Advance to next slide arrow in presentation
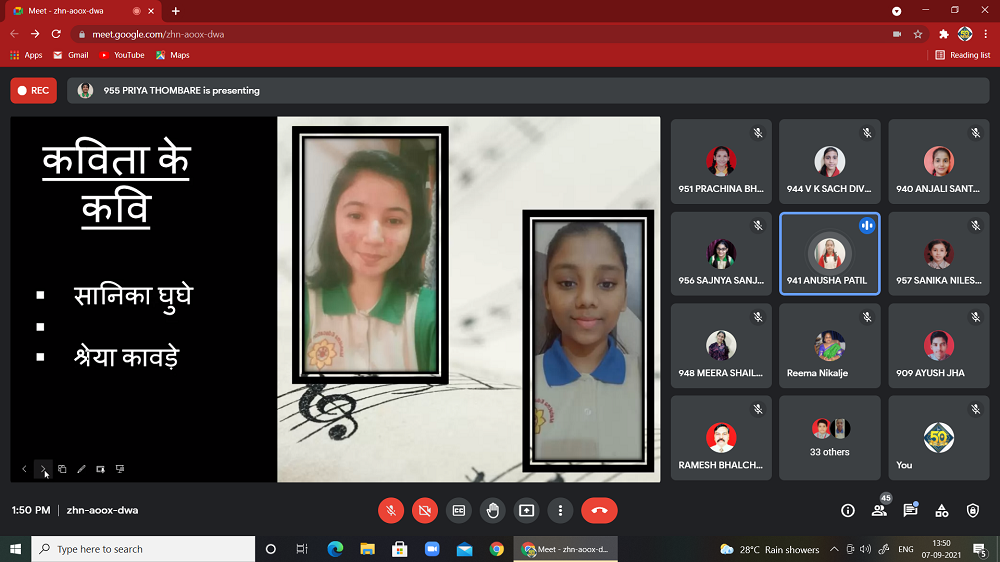 point(43,468)
